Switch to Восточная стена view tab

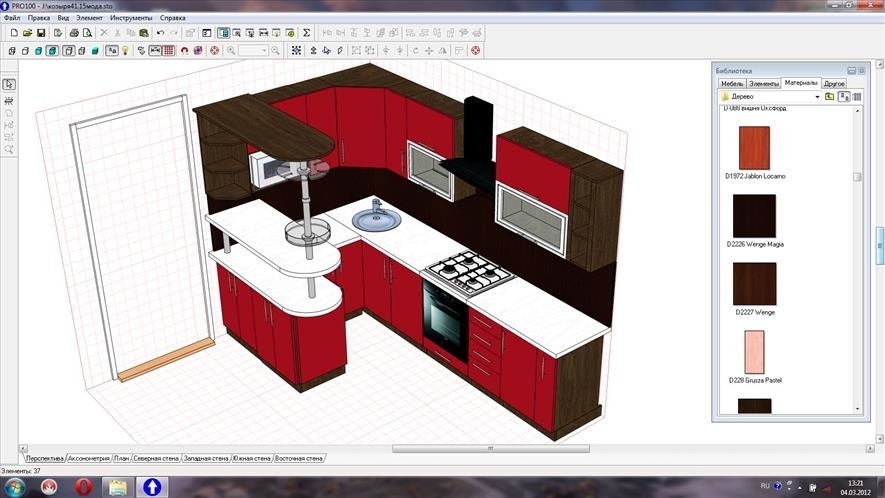299,458
